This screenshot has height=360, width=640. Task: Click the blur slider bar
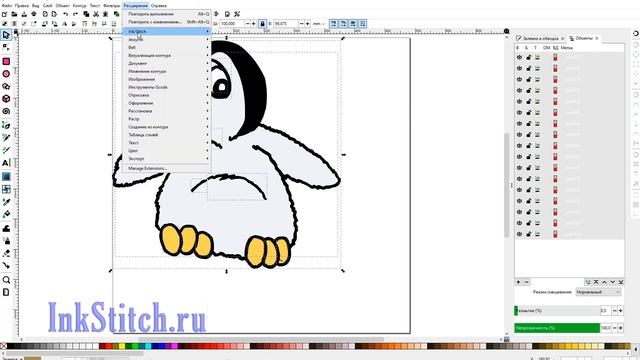[x=557, y=311]
